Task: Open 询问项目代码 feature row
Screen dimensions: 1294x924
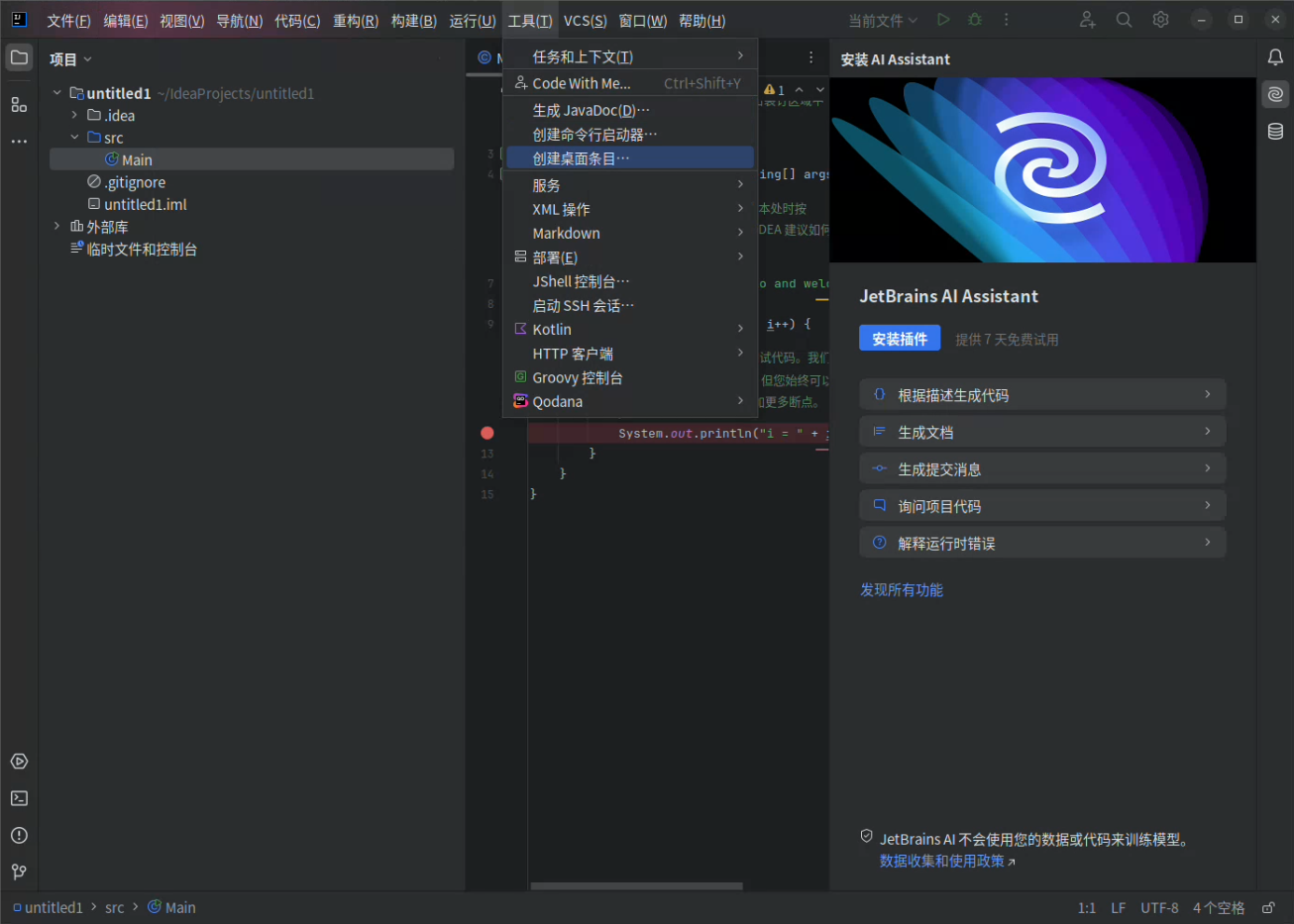Action: pyautogui.click(x=1042, y=506)
